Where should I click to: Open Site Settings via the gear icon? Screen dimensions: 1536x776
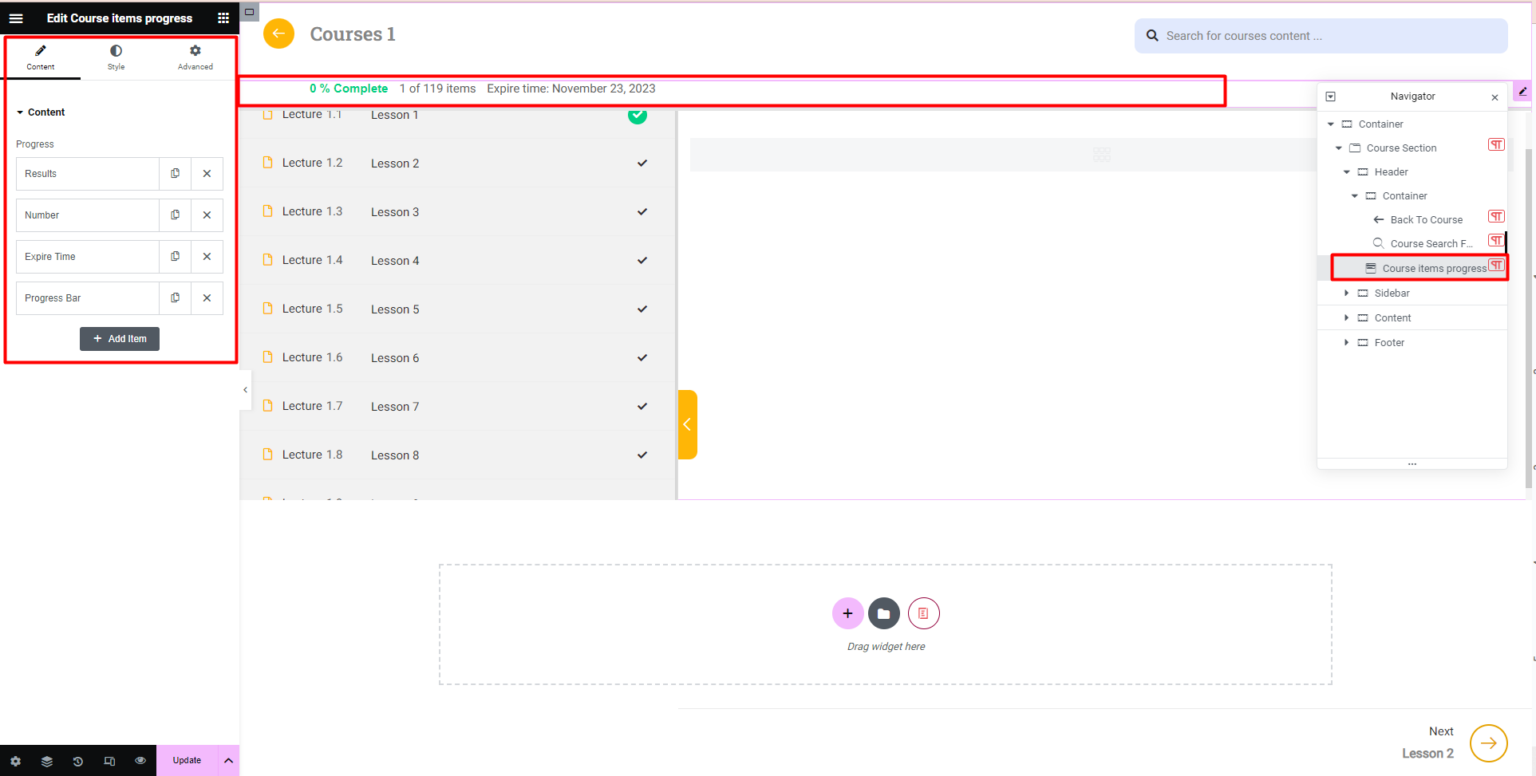[16, 760]
